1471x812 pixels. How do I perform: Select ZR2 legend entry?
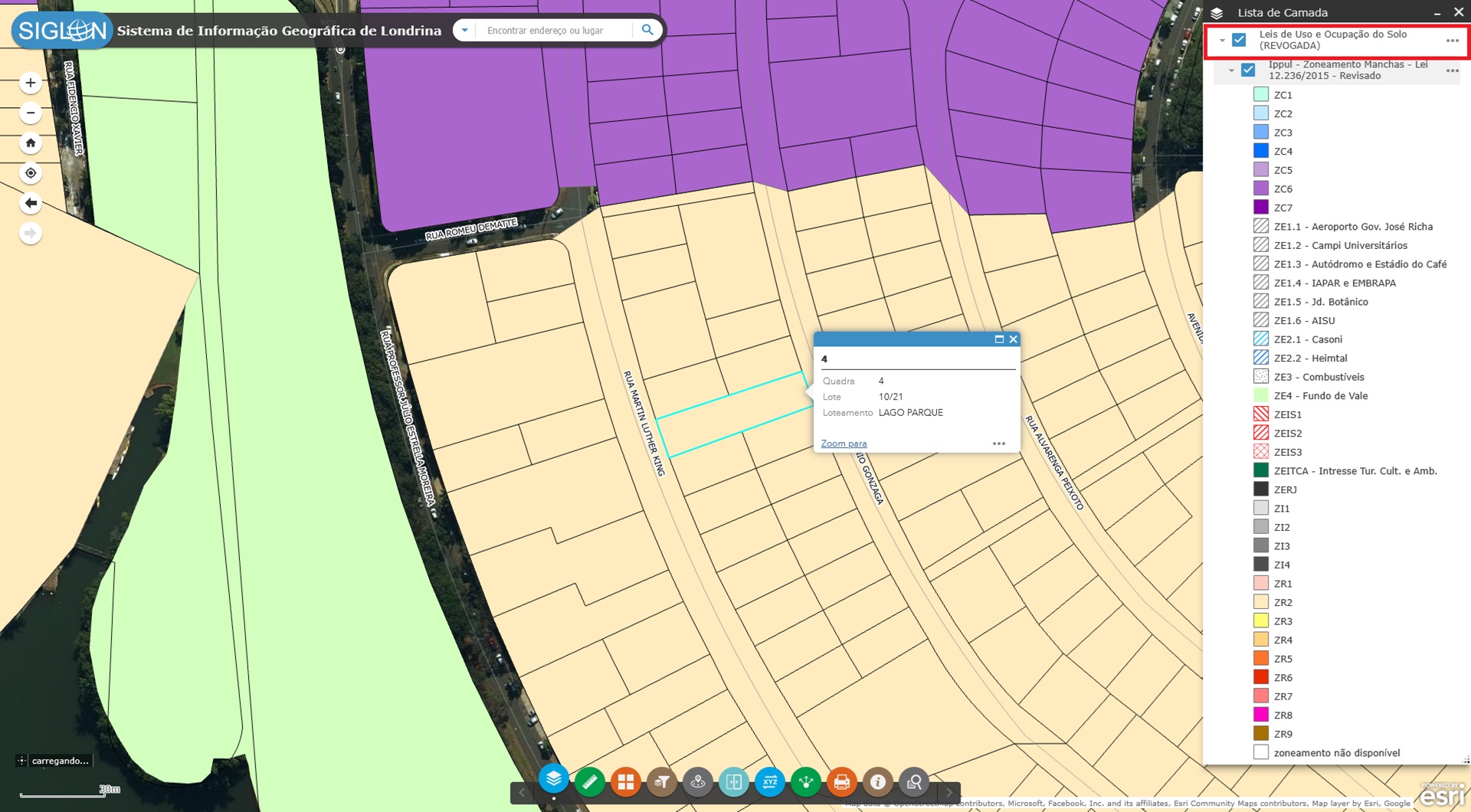1283,602
